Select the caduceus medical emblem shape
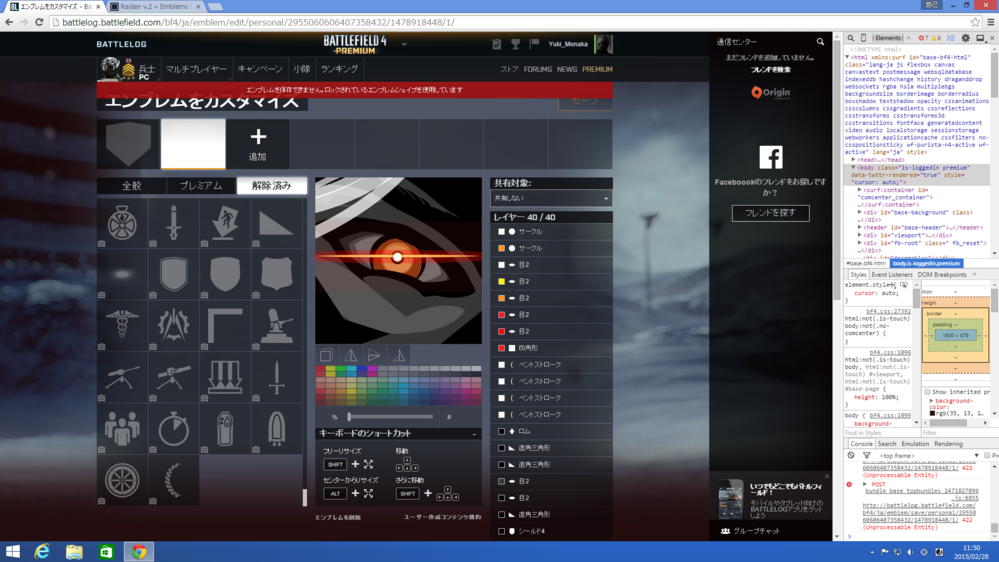Screen dimensions: 999x562 122,326
